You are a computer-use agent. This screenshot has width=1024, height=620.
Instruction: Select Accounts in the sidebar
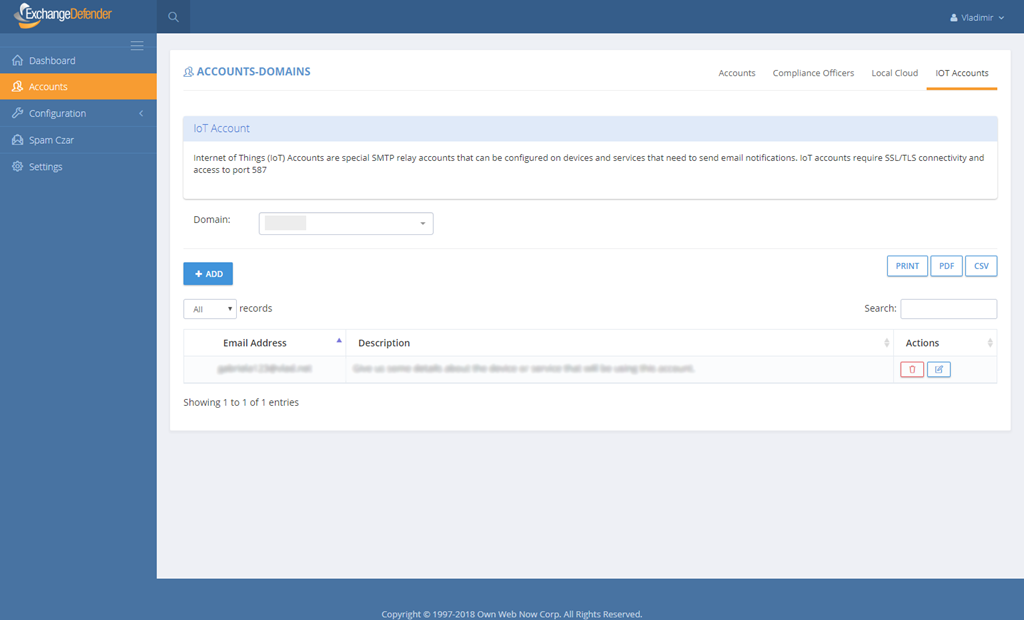pos(48,87)
